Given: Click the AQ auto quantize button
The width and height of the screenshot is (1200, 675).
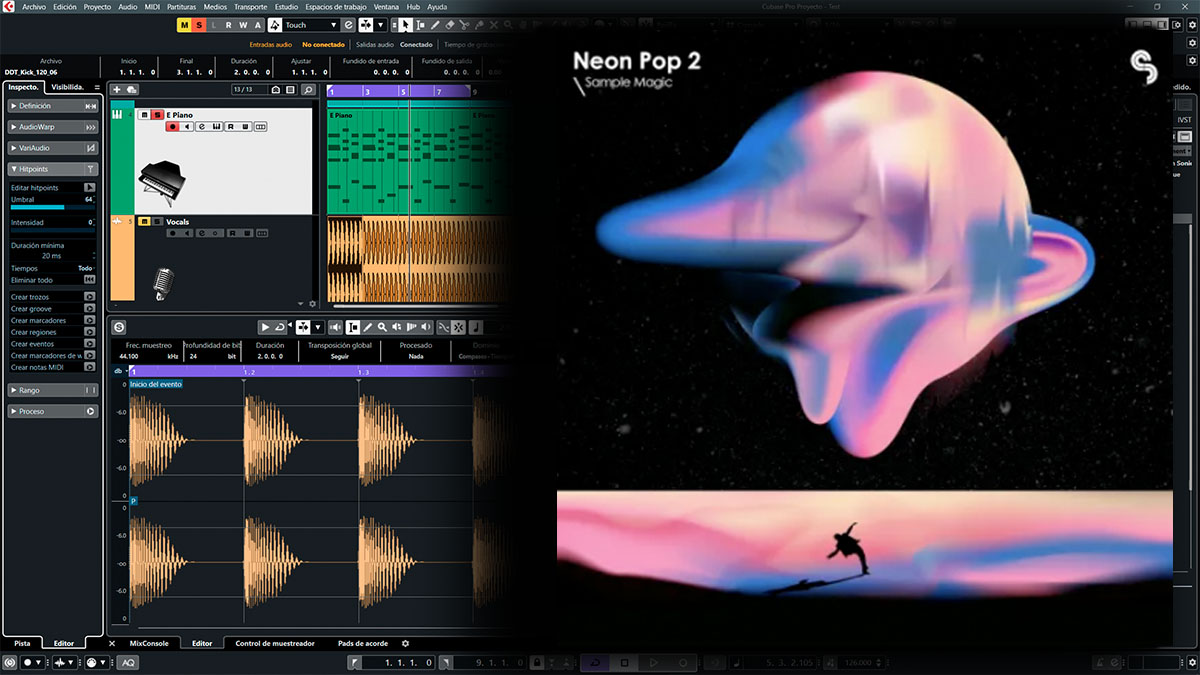Looking at the screenshot, I should (129, 663).
